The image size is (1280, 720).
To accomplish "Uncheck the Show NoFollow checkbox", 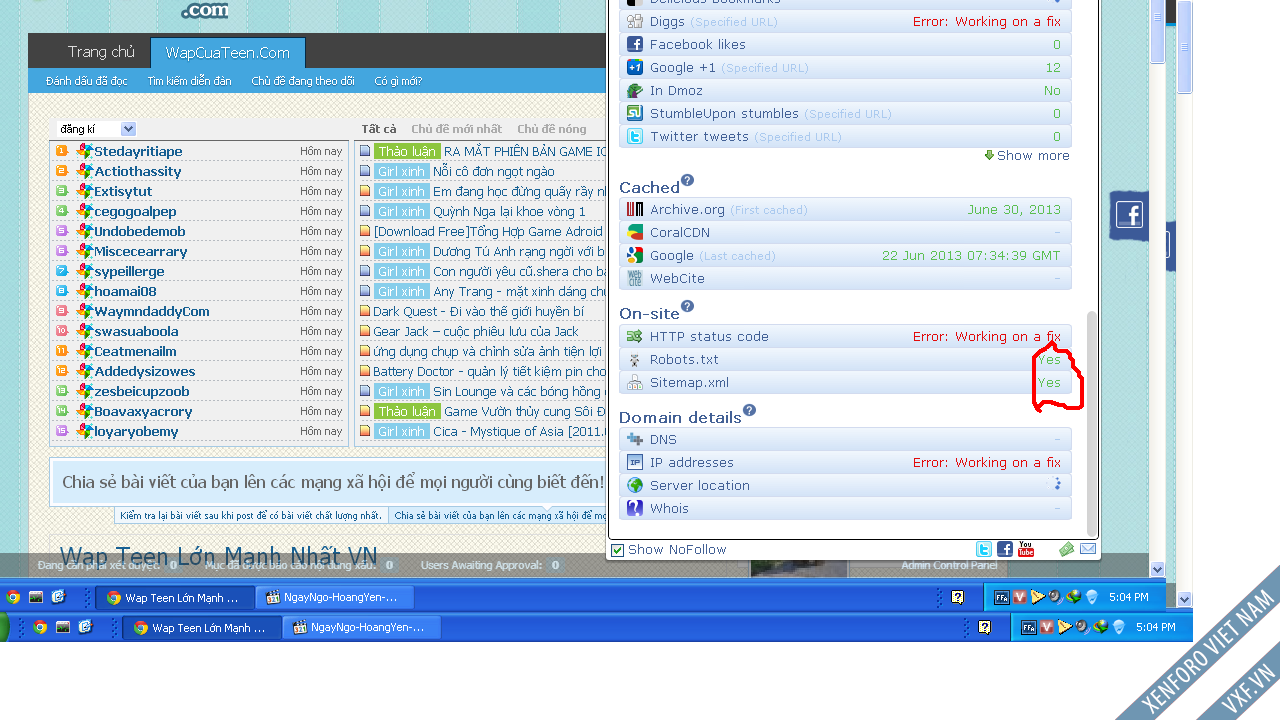I will pos(618,550).
